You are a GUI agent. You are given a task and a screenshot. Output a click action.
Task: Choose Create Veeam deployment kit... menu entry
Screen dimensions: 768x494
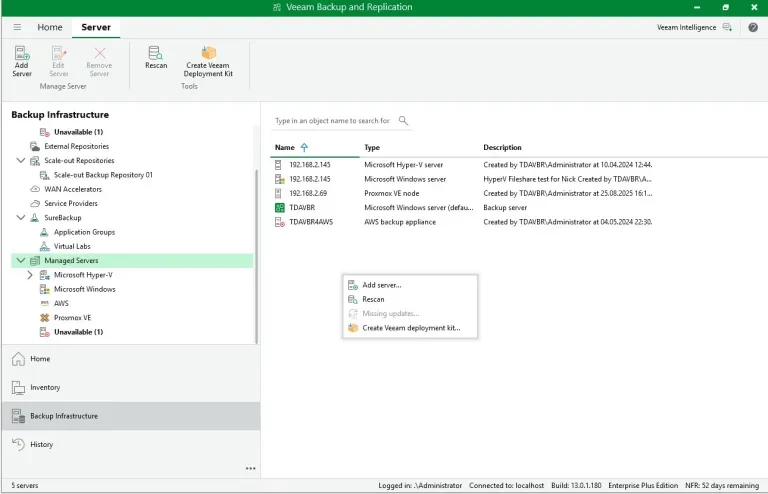pos(410,328)
